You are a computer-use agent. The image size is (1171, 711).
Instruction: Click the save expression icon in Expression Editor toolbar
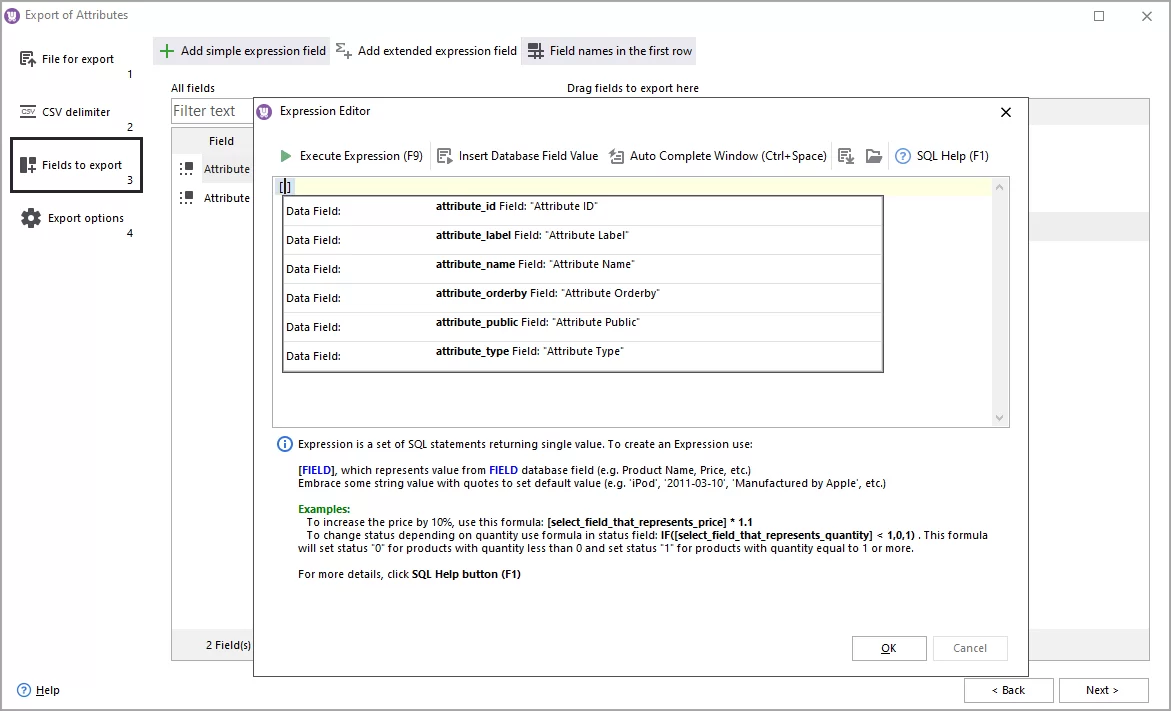(x=846, y=156)
